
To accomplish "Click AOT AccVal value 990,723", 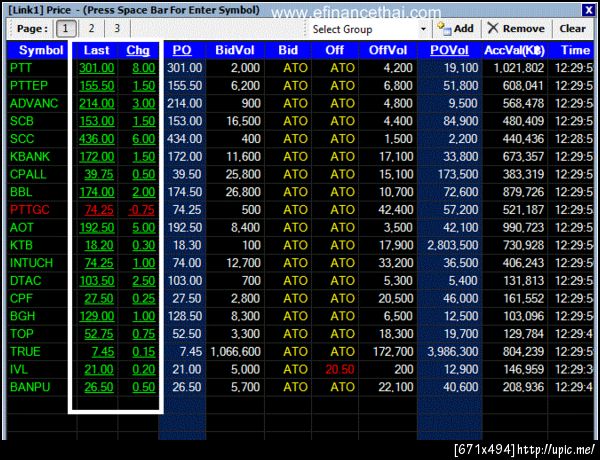I will coord(523,227).
